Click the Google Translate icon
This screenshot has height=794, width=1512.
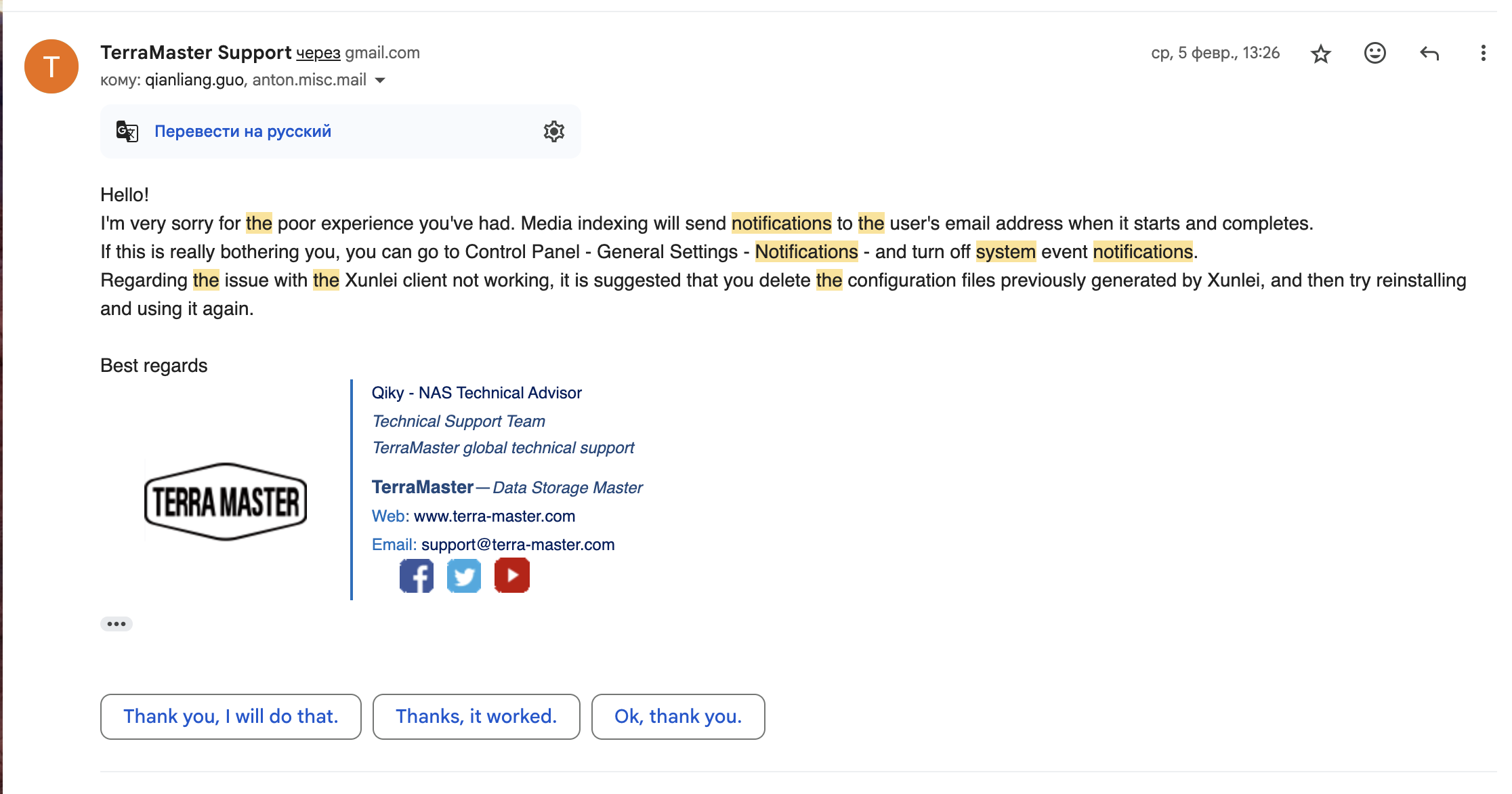127,131
